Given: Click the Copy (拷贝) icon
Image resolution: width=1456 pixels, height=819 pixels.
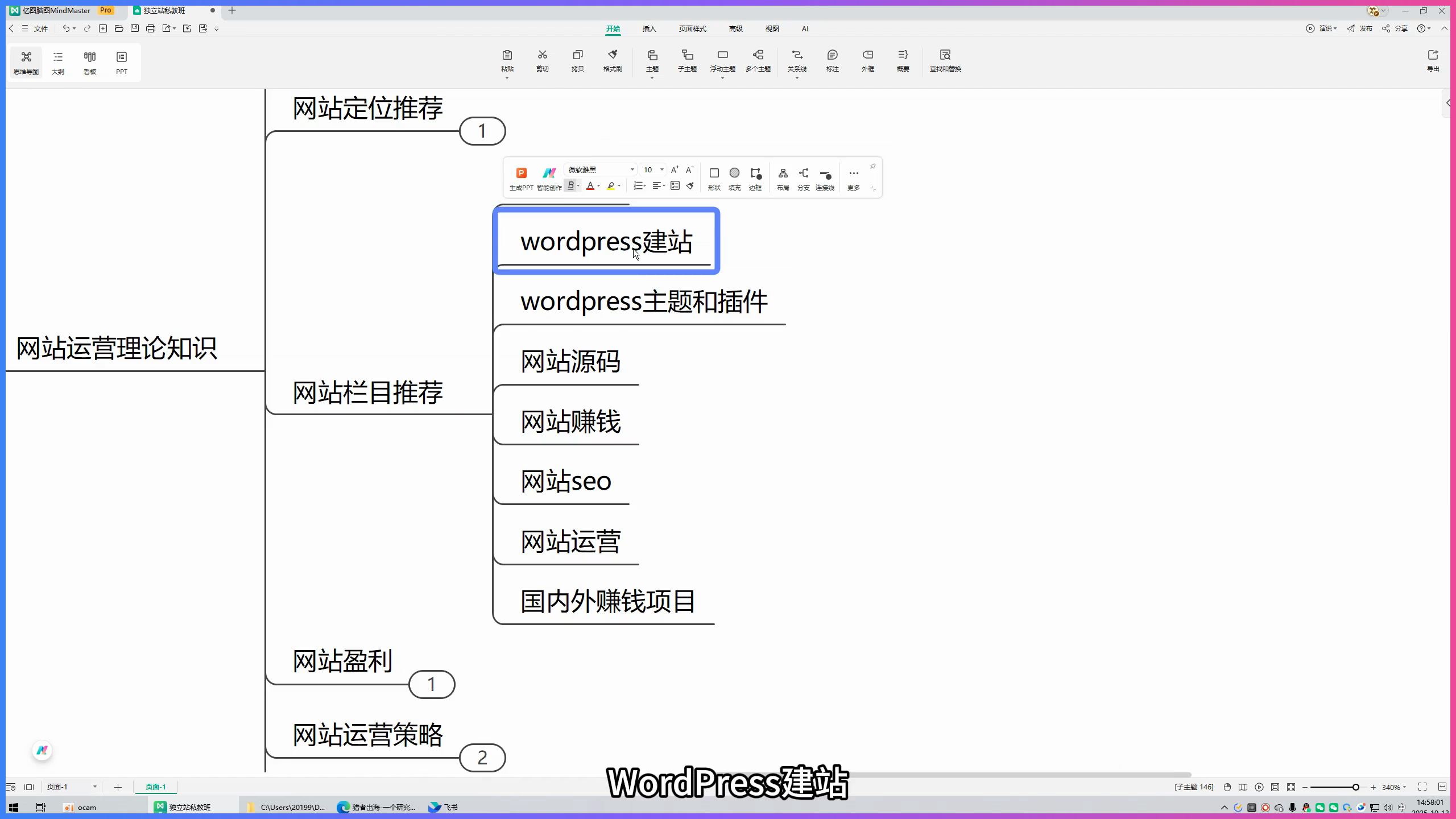Looking at the screenshot, I should pyautogui.click(x=577, y=55).
